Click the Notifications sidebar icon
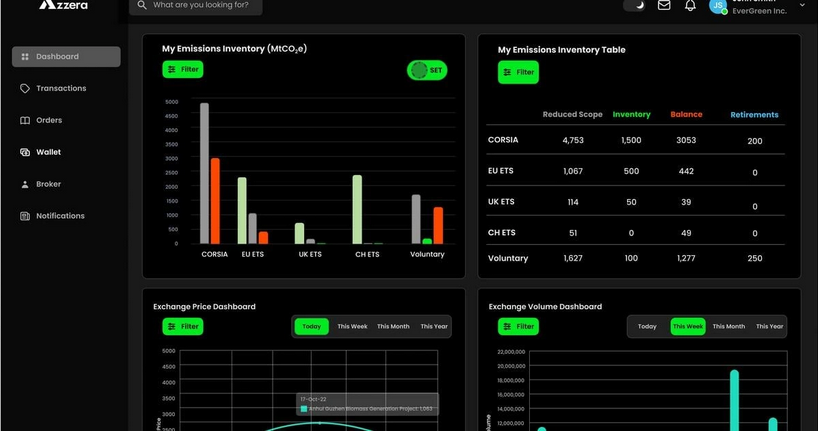The image size is (818, 435). tap(25, 217)
